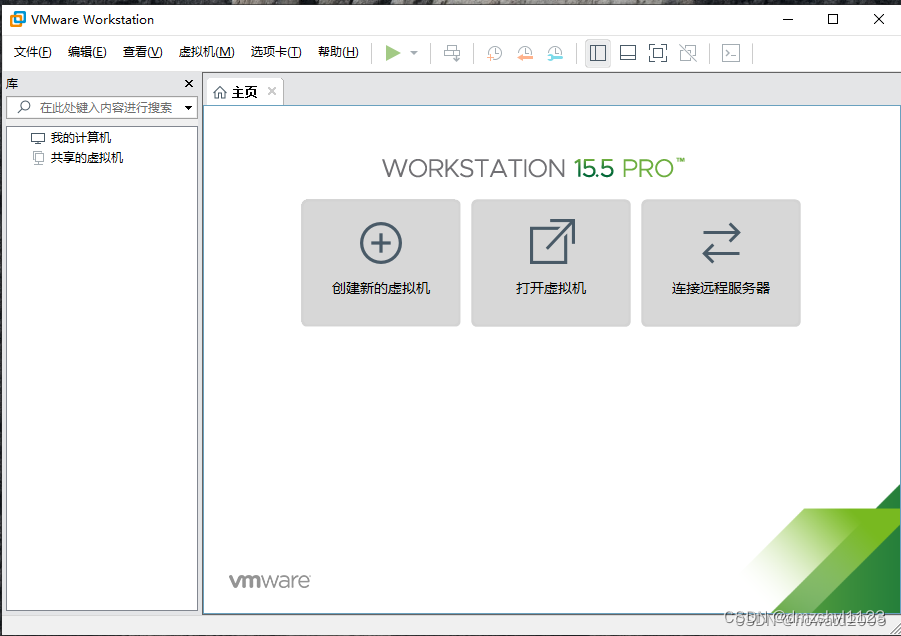Close the 库 library panel
Image resolution: width=901 pixels, height=636 pixels.
(188, 83)
